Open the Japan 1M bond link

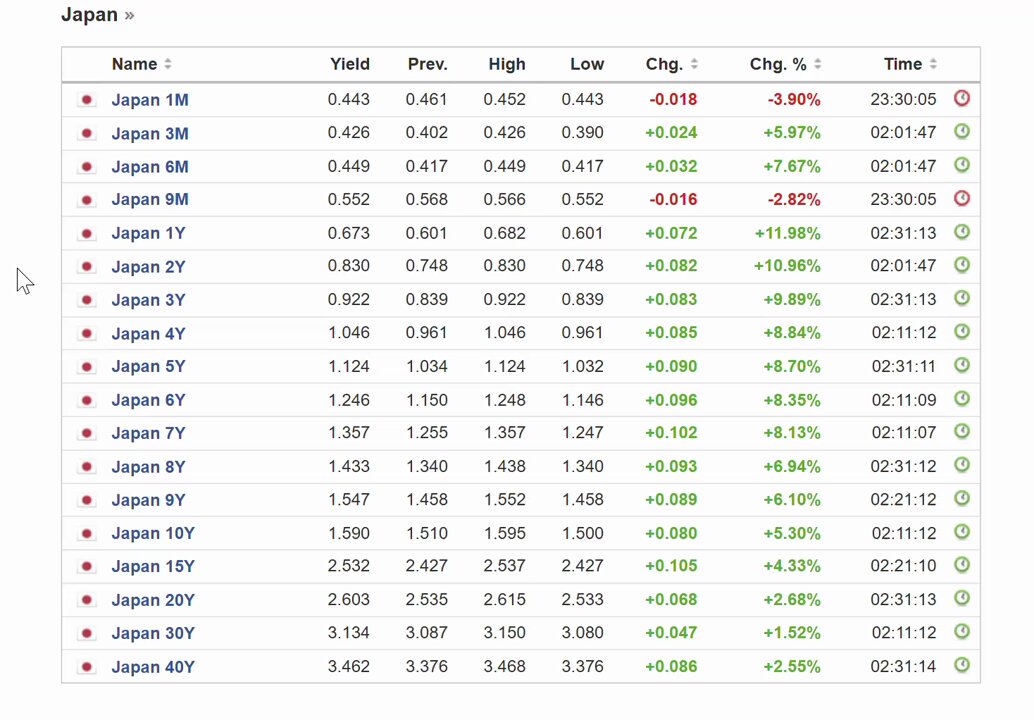(150, 100)
